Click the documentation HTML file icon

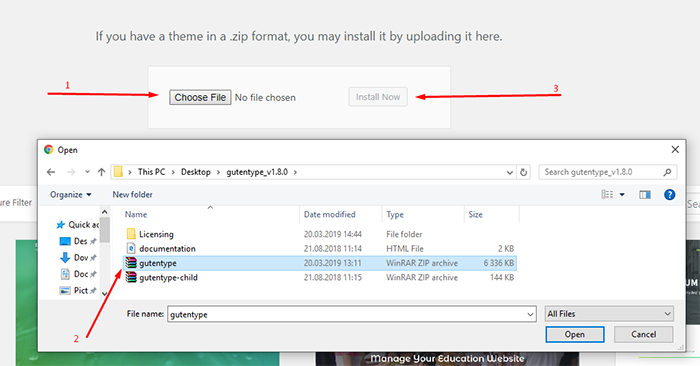click(131, 248)
